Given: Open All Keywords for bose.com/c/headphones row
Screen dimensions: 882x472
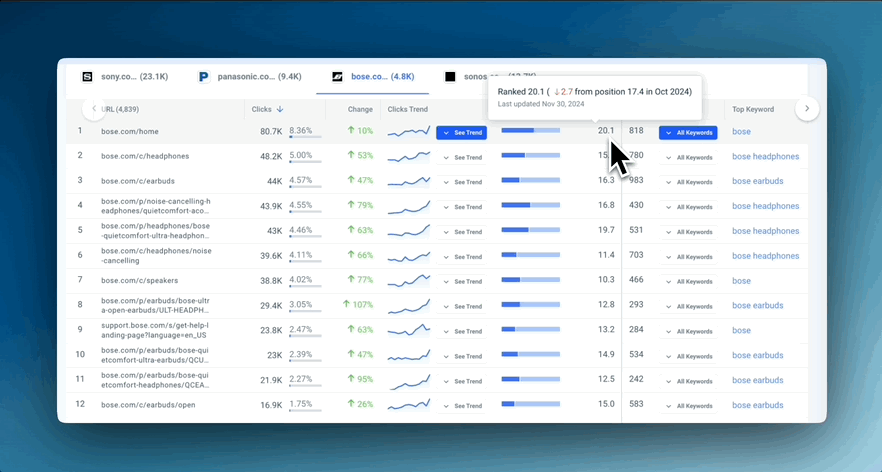Looking at the screenshot, I should pyautogui.click(x=688, y=158).
